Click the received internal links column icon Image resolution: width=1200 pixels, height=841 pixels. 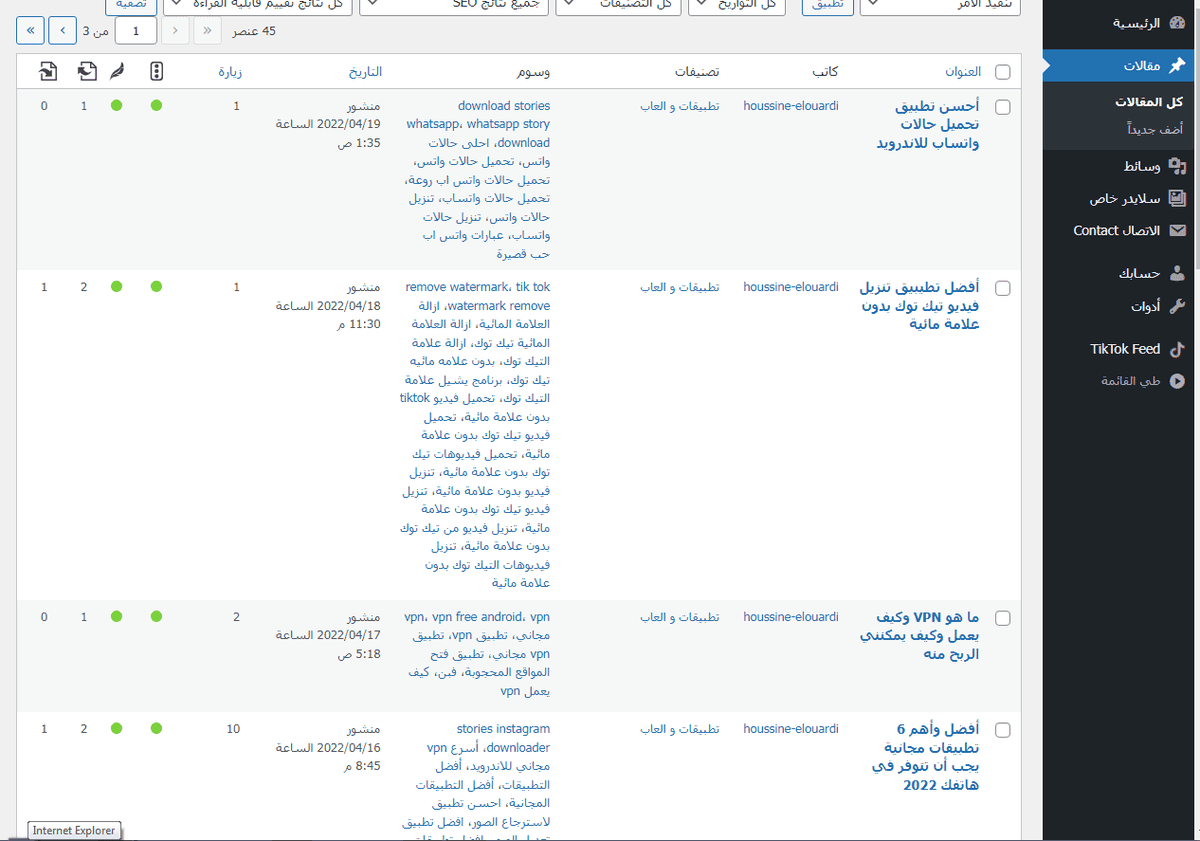click(47, 71)
